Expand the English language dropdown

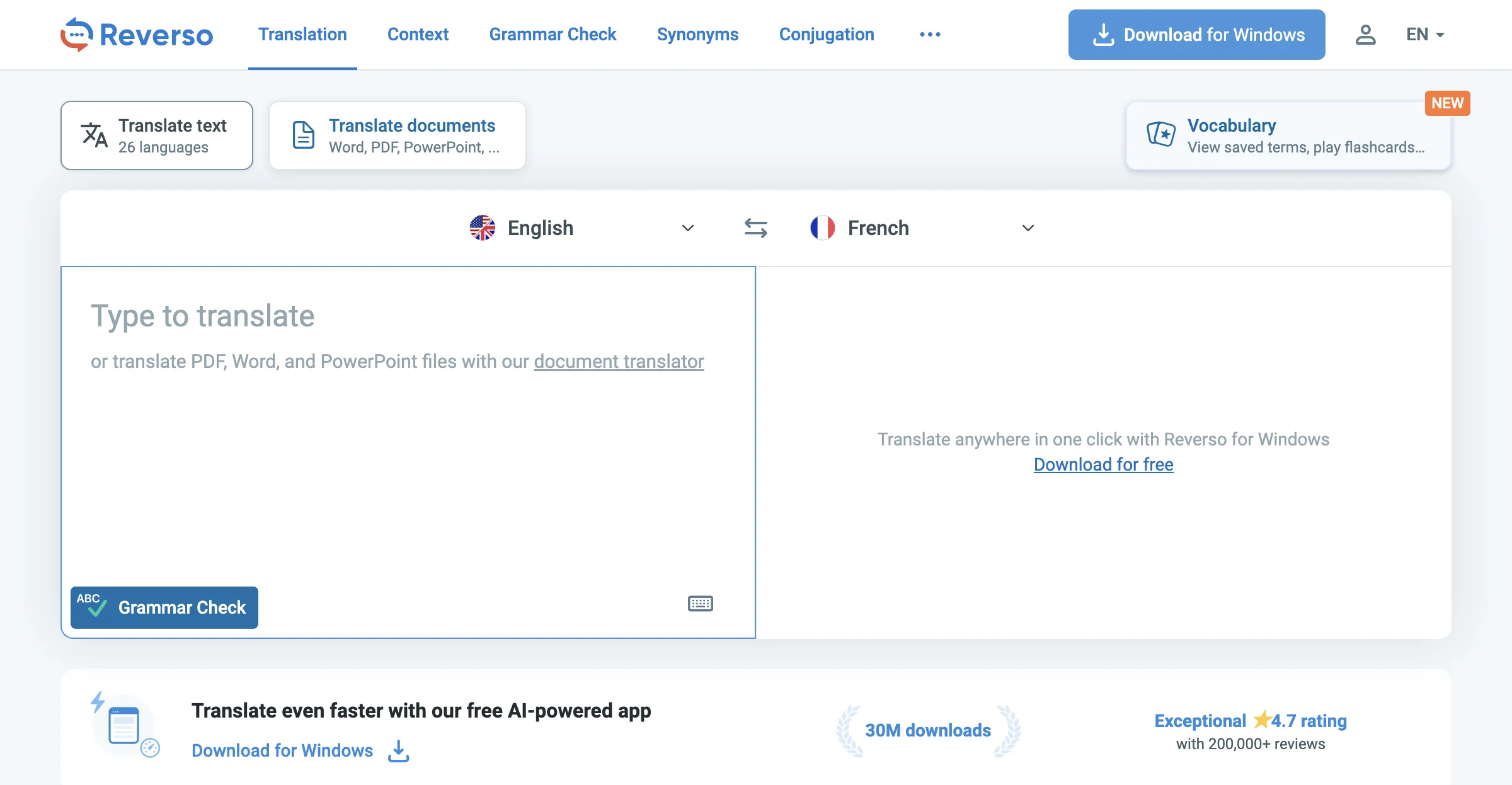(x=686, y=226)
